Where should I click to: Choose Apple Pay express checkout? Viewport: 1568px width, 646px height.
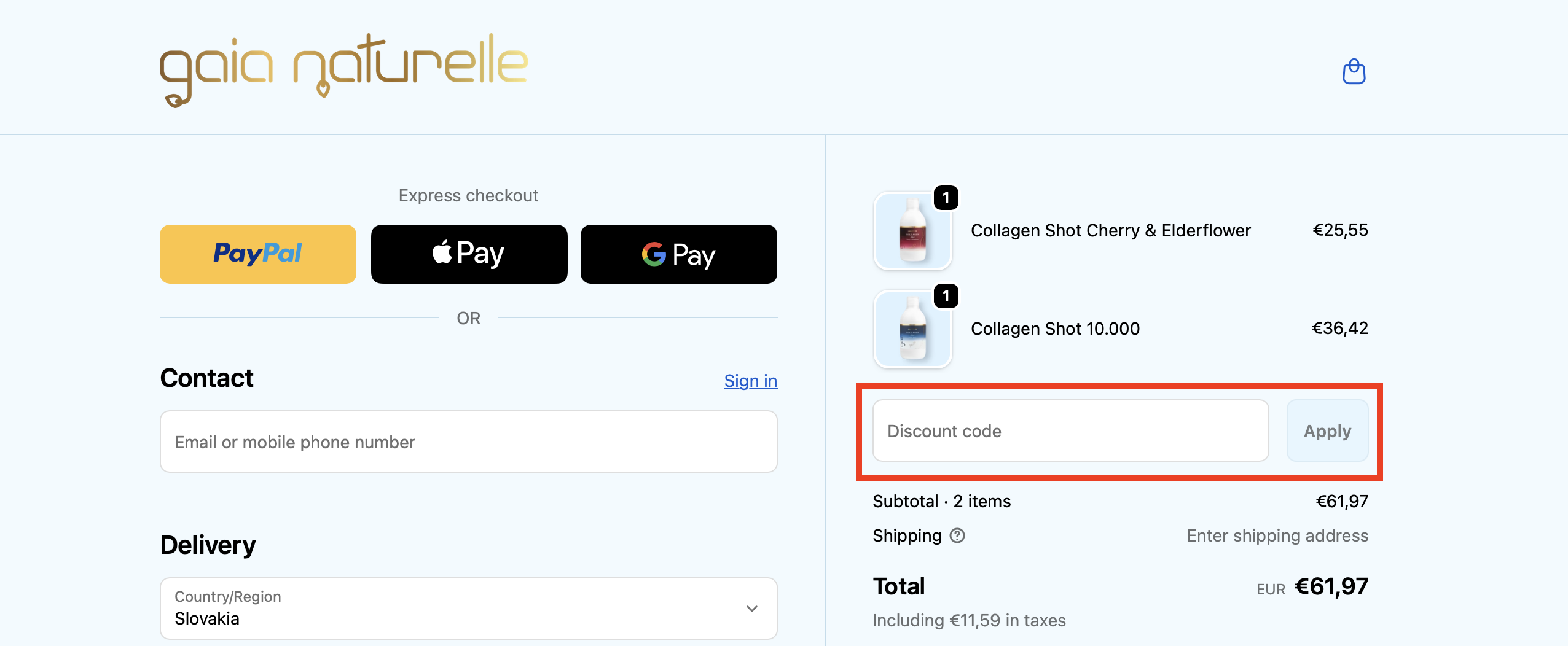[x=469, y=254]
